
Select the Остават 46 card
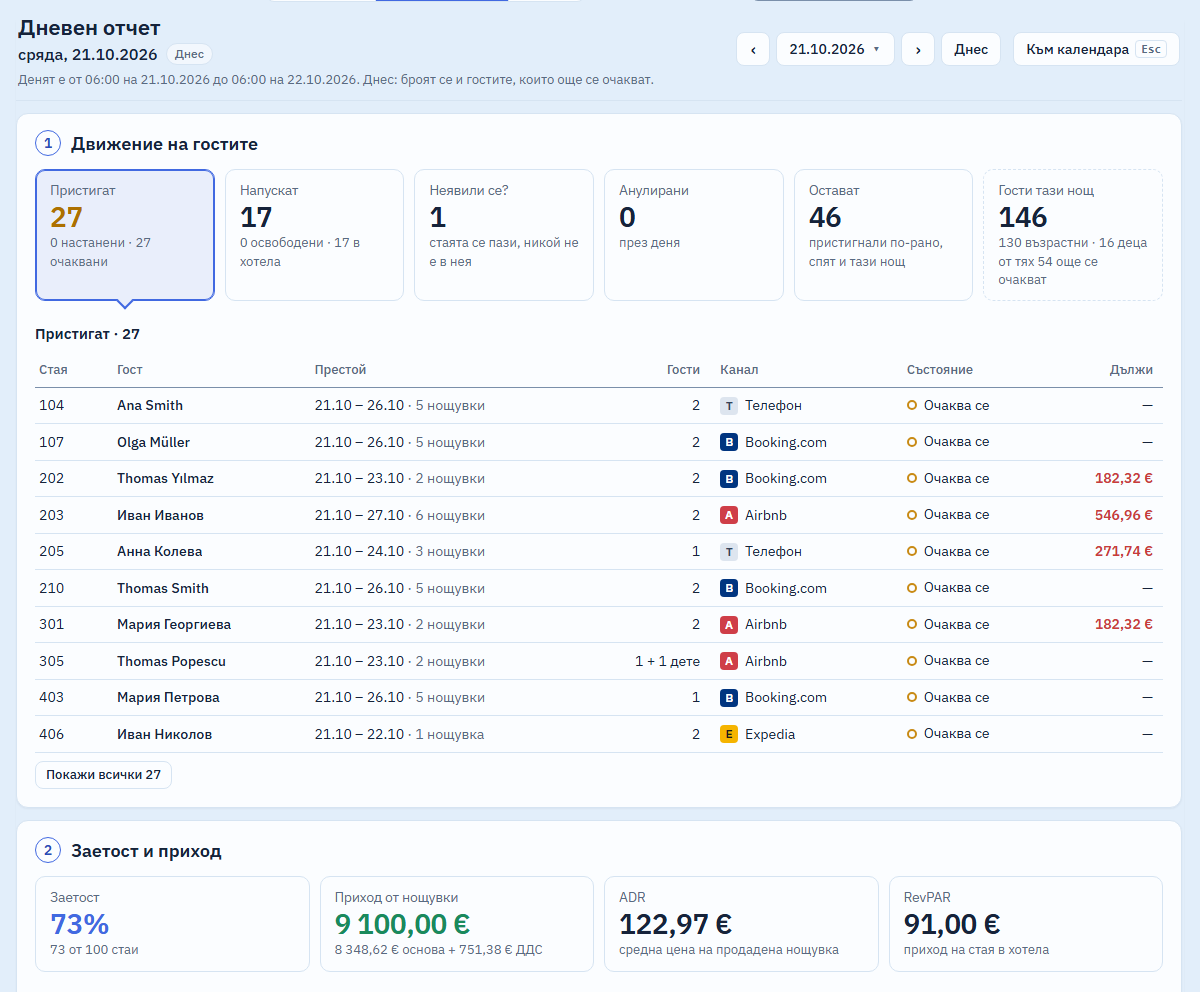[x=883, y=235]
